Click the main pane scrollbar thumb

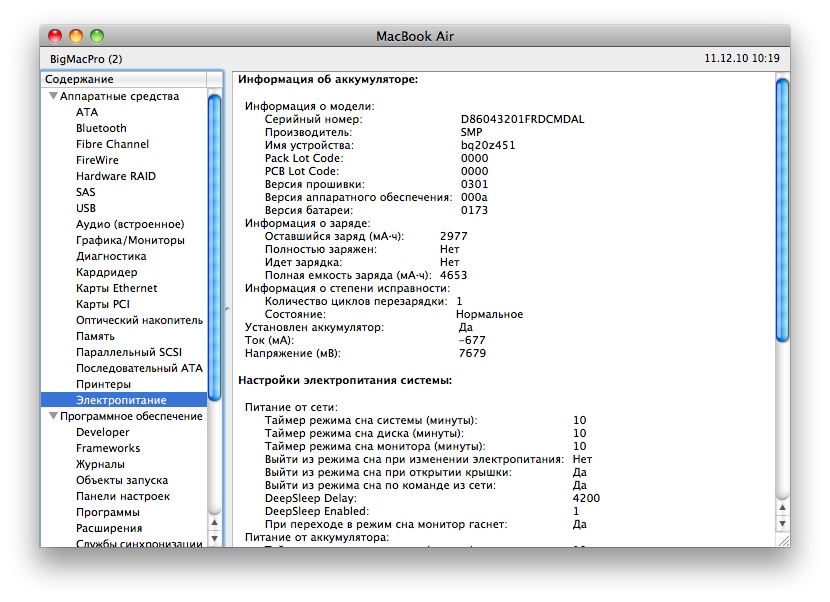782,210
